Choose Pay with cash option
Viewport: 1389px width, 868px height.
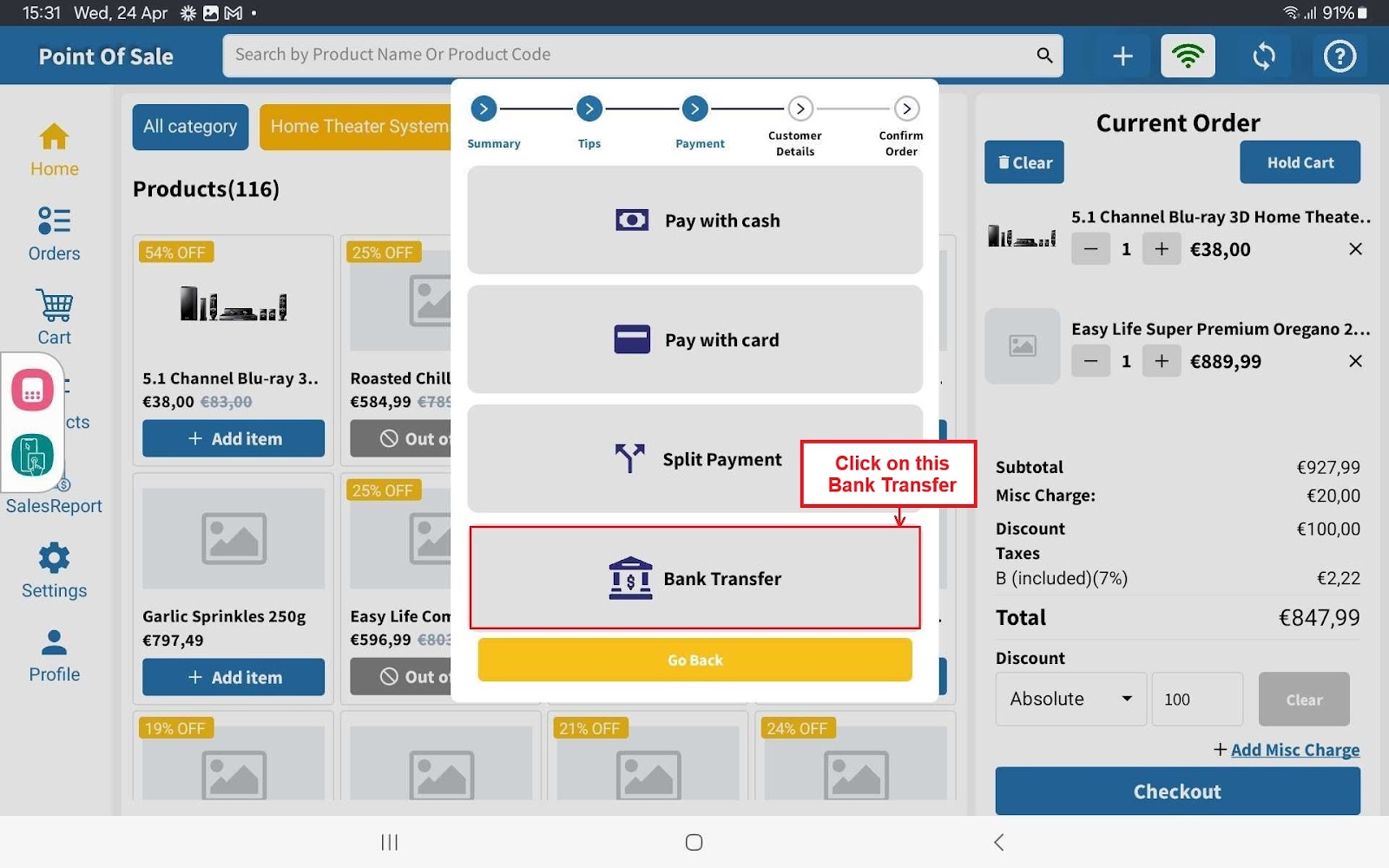(694, 220)
